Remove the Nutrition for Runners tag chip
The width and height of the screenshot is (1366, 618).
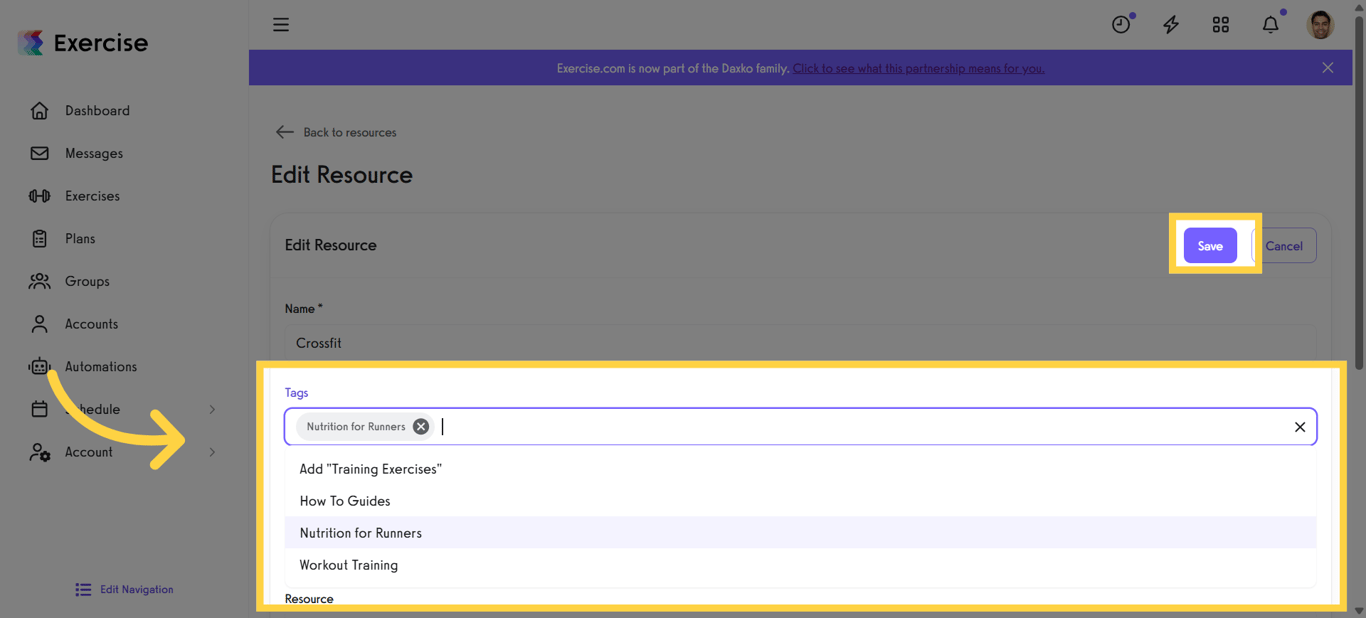click(x=421, y=427)
